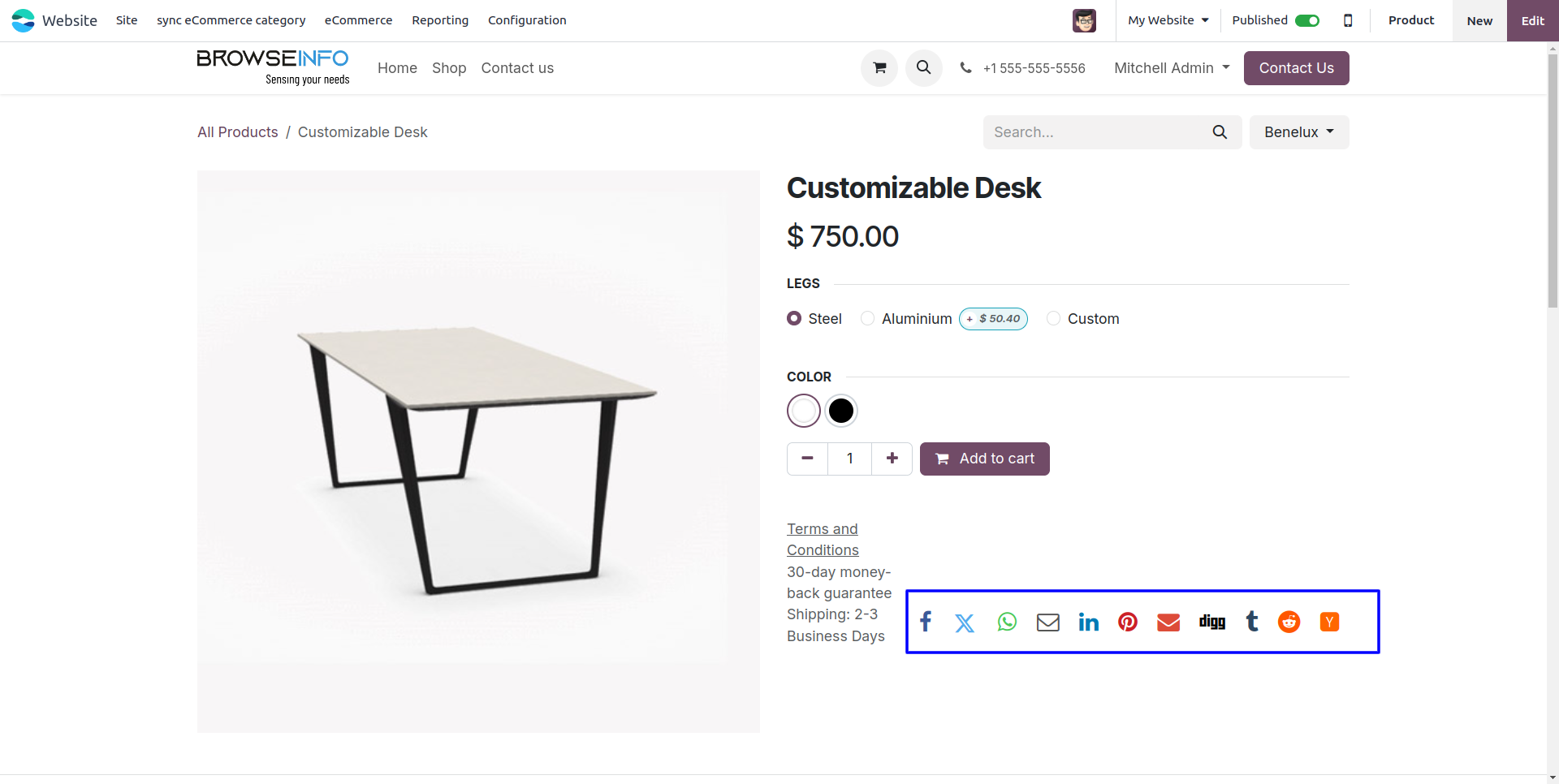Expand the Mitchell Admin user menu

point(1171,68)
